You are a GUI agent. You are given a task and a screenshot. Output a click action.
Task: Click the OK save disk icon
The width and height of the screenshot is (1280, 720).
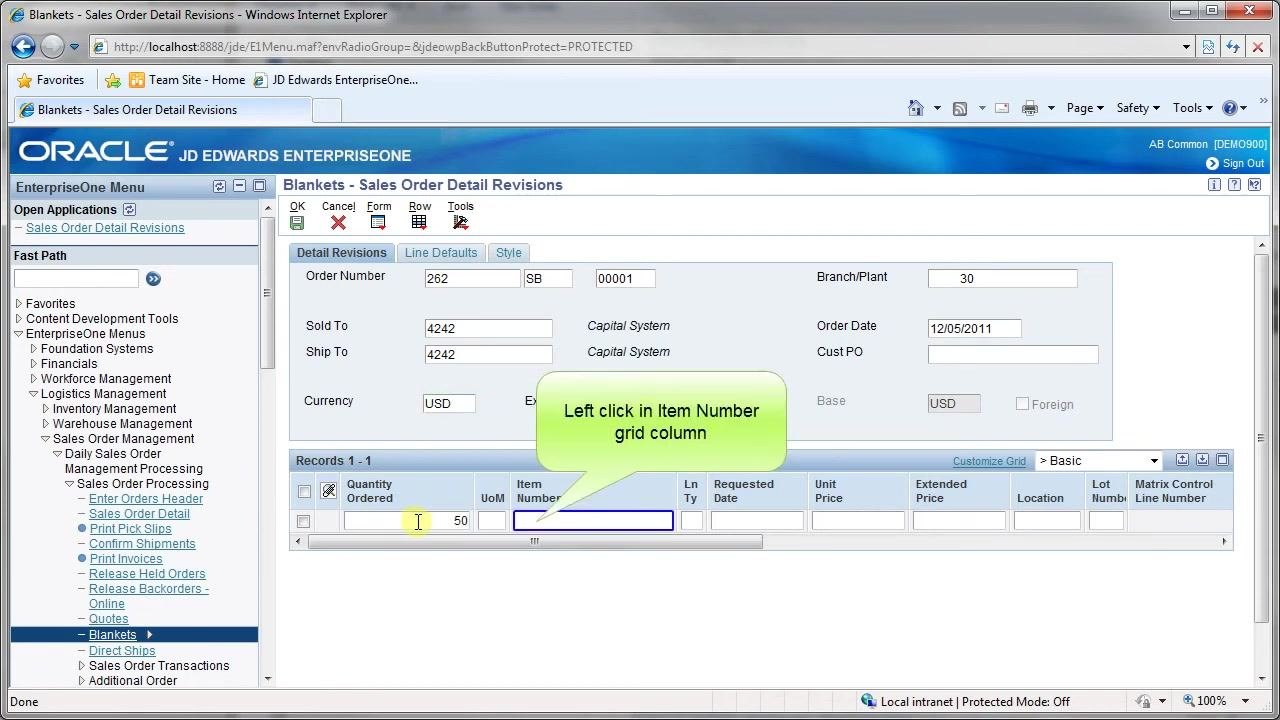tap(297, 223)
